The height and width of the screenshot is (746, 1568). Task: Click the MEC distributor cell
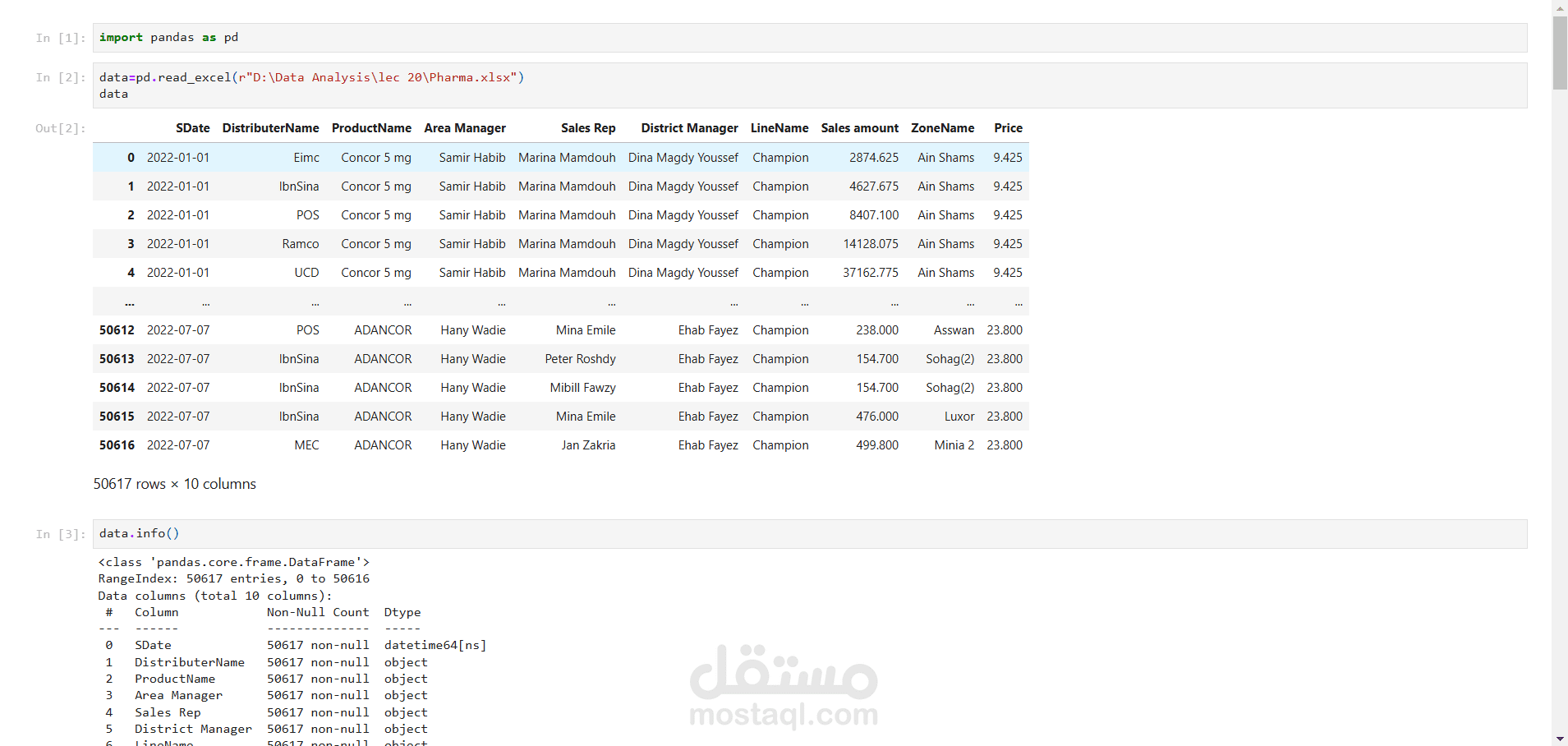tap(307, 445)
